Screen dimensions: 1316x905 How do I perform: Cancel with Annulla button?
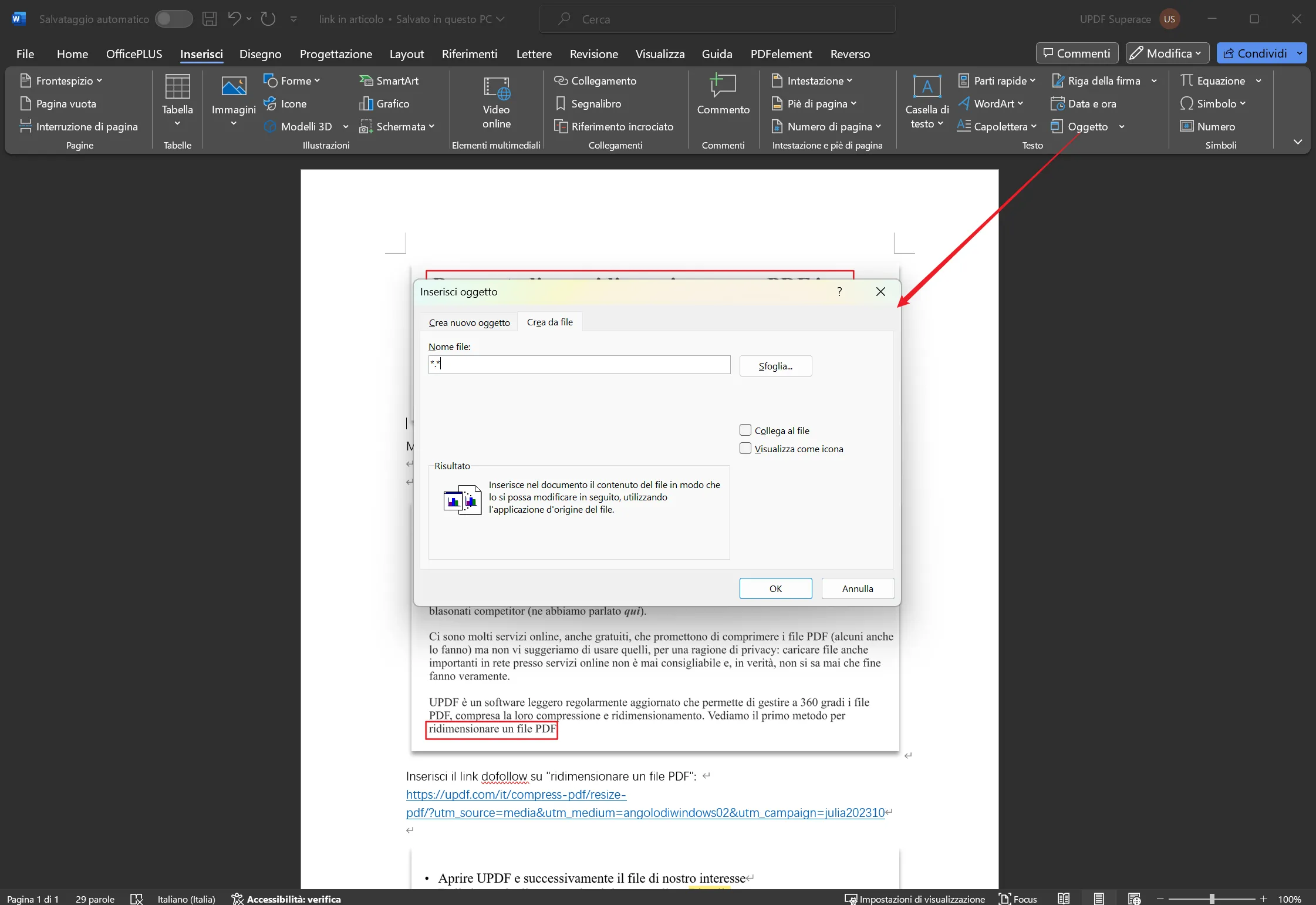[x=858, y=588]
